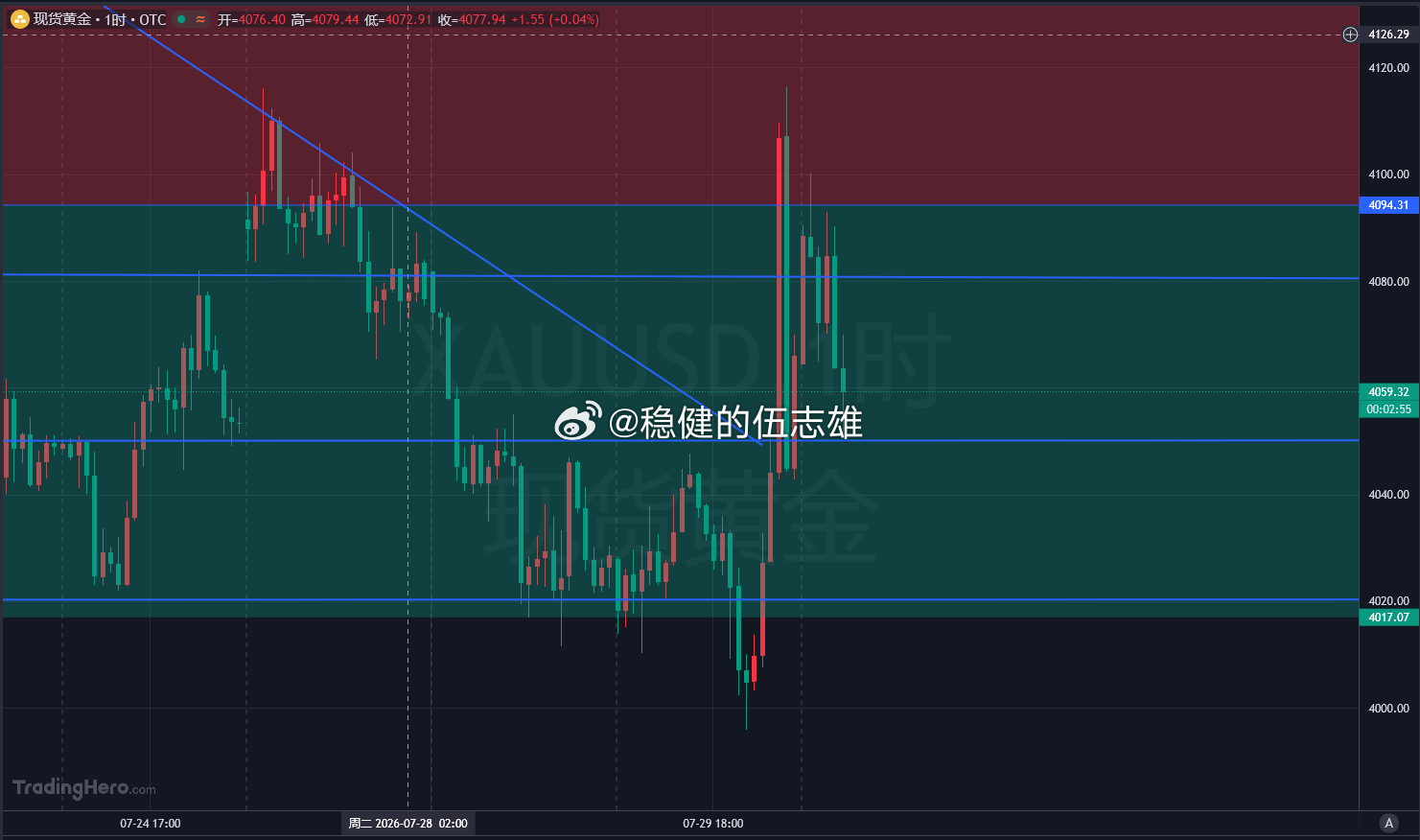Click the 4100.00 price axis label

[x=1388, y=175]
